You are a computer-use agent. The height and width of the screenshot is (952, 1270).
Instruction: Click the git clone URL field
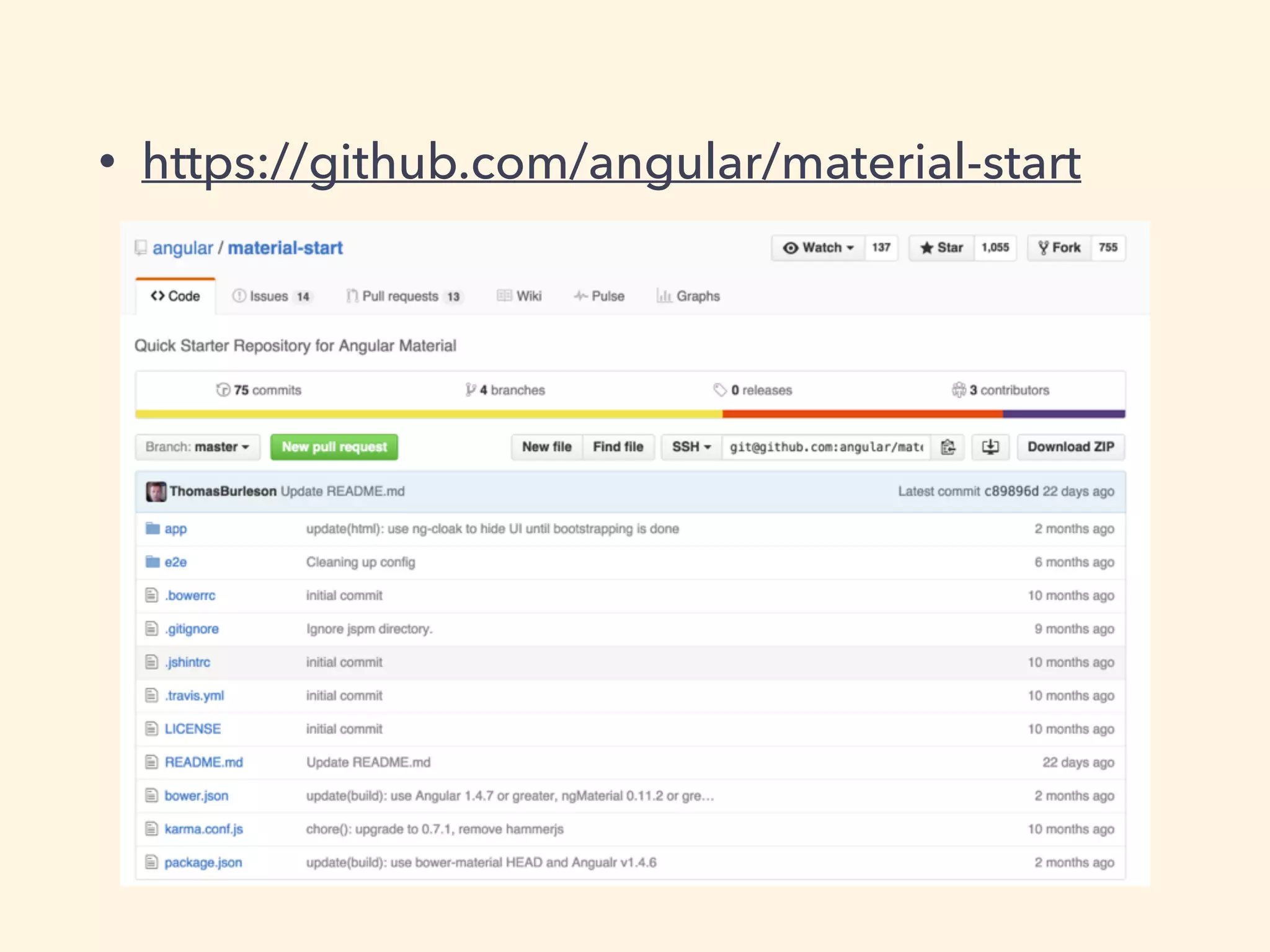click(826, 447)
